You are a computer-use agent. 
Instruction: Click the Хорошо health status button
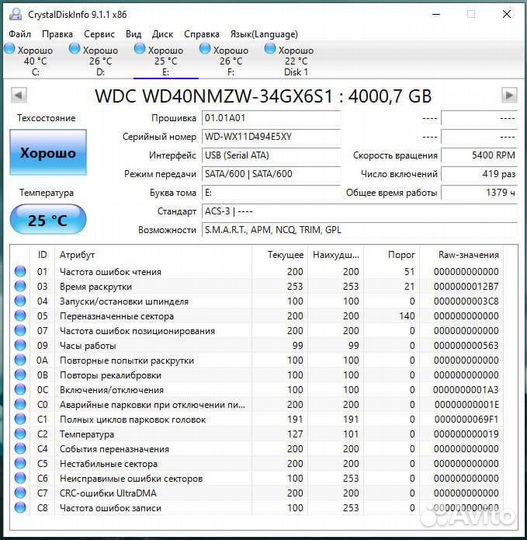pos(48,153)
